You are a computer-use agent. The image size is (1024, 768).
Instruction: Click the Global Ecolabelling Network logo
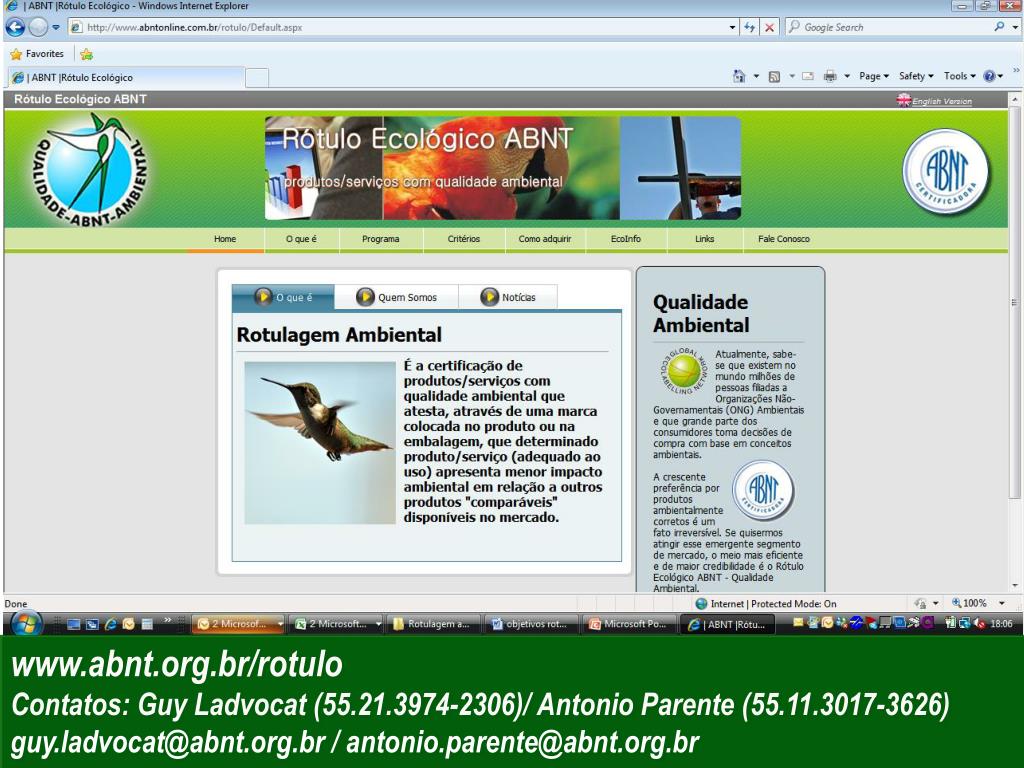point(684,371)
